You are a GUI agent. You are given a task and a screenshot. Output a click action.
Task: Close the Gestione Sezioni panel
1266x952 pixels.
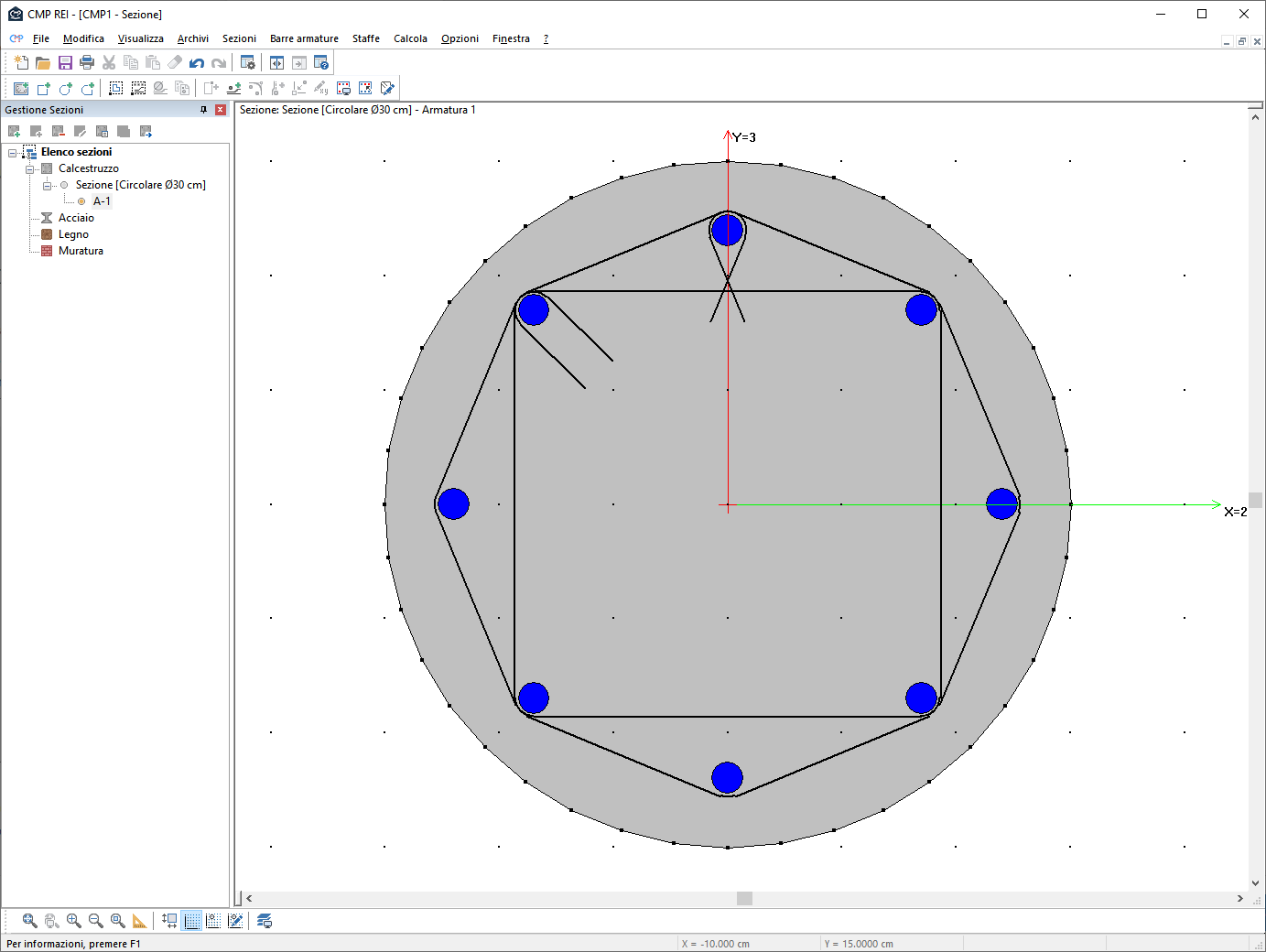point(221,110)
